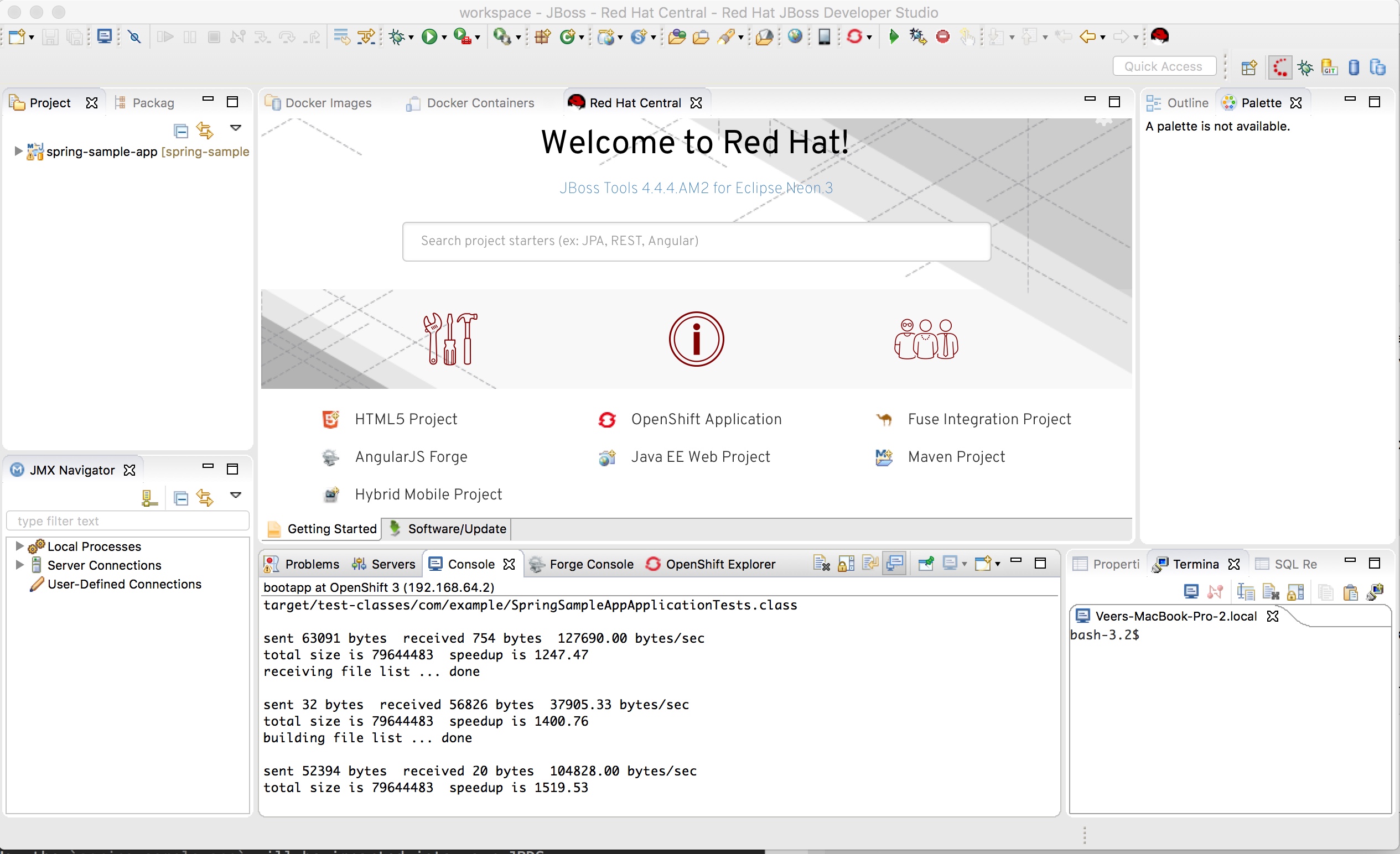
Task: Open the terminal monitor icon in main toolbar
Action: [x=104, y=37]
